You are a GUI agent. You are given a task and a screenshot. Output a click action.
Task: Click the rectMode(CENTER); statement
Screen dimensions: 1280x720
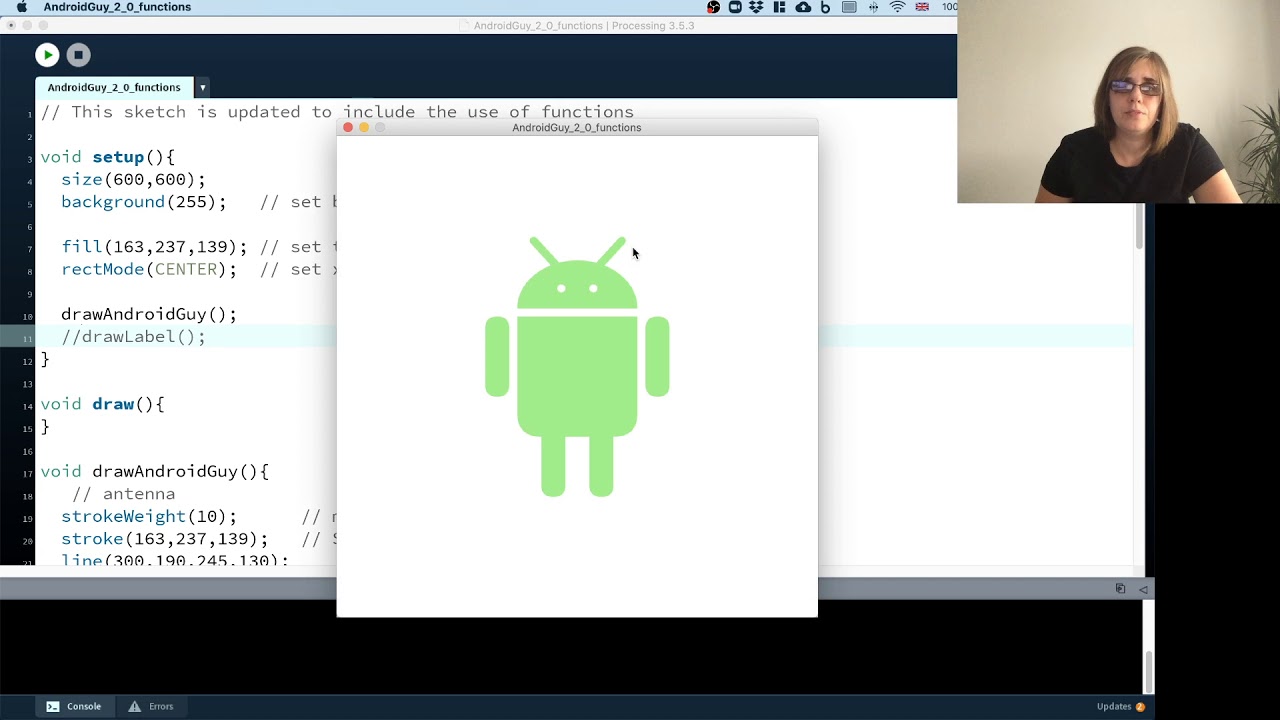pyautogui.click(x=149, y=269)
